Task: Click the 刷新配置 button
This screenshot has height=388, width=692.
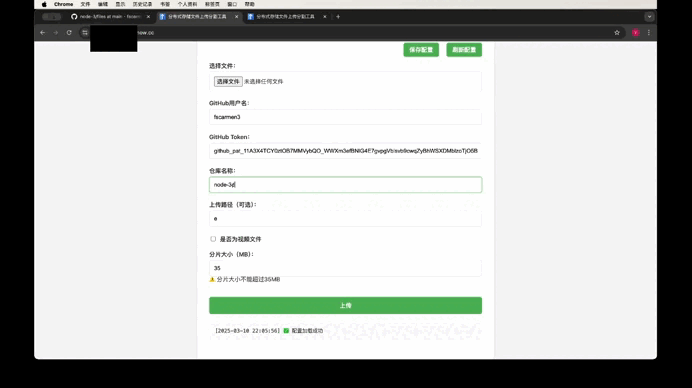Action: (x=464, y=50)
